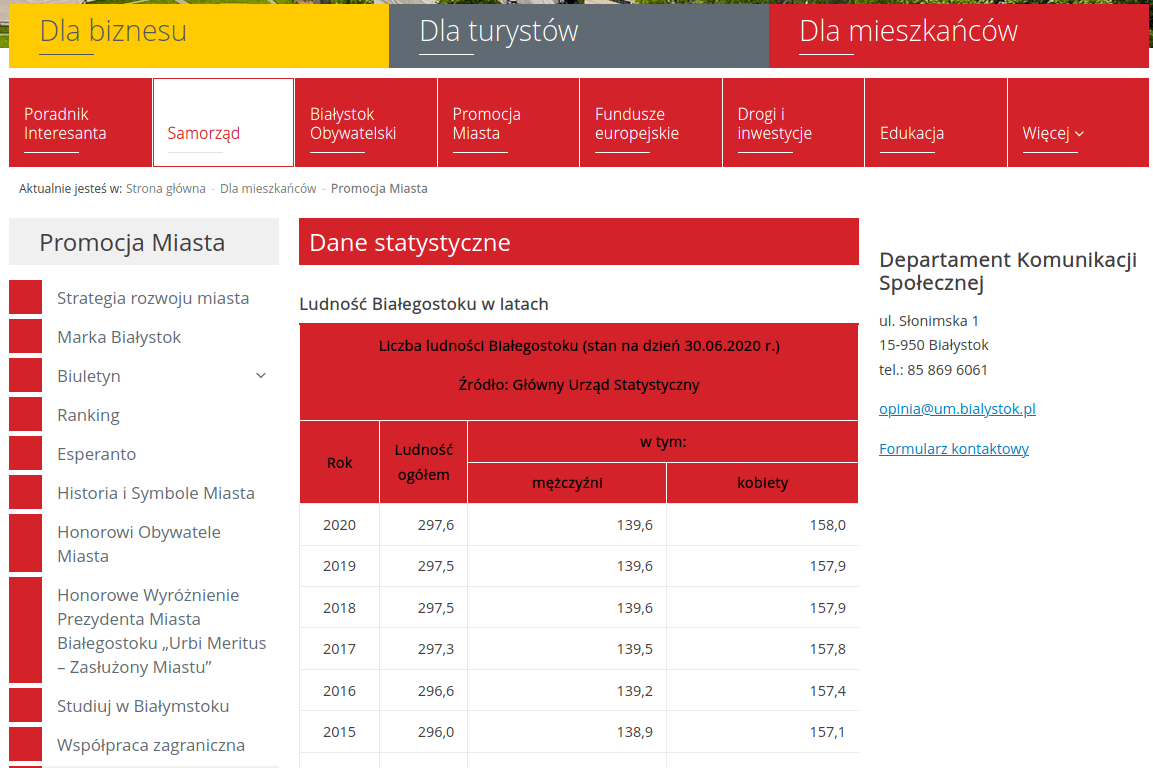Click Strona główna breadcrumb link
Viewport: 1153px width, 768px height.
click(165, 189)
